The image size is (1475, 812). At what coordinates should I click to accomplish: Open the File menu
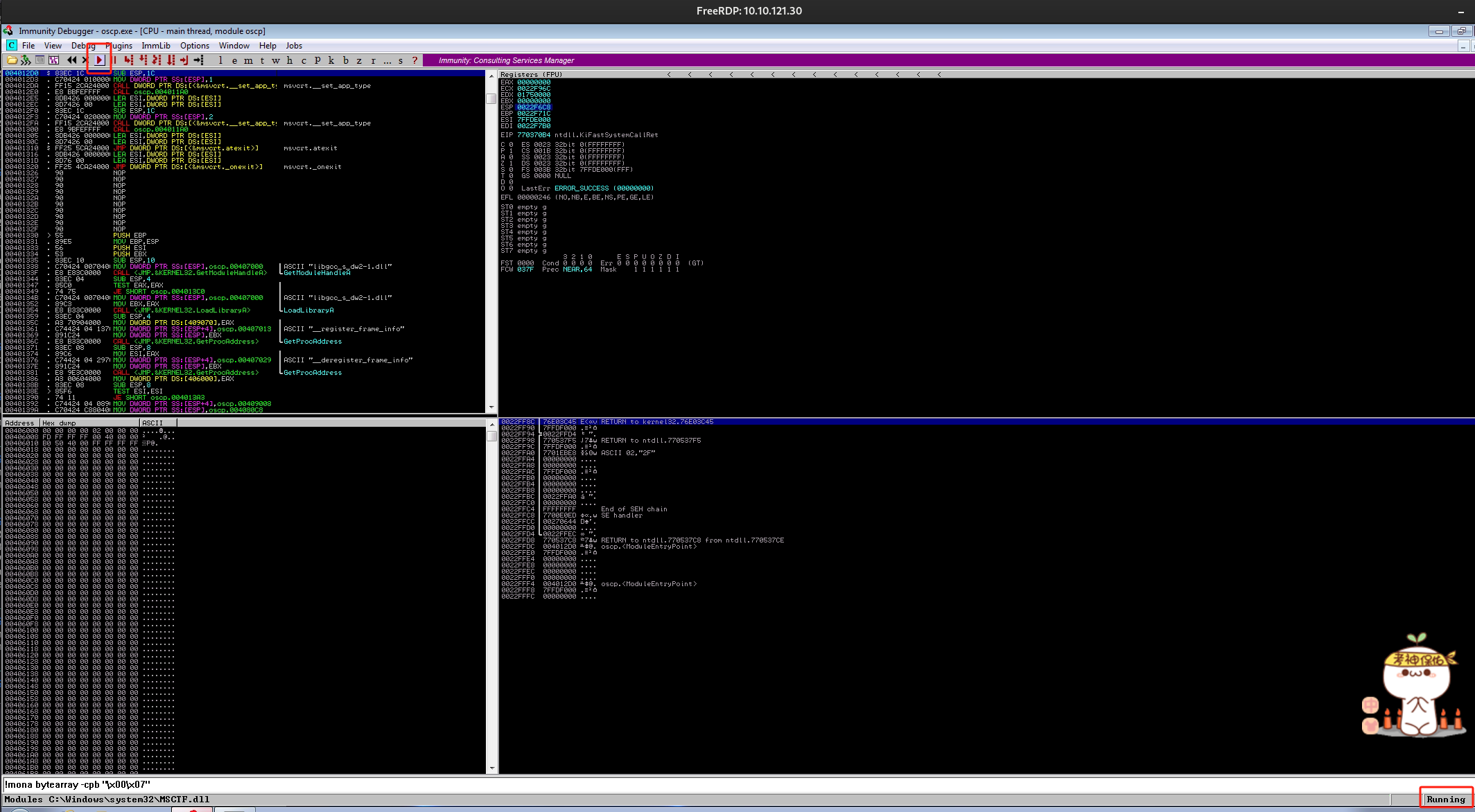pos(28,46)
